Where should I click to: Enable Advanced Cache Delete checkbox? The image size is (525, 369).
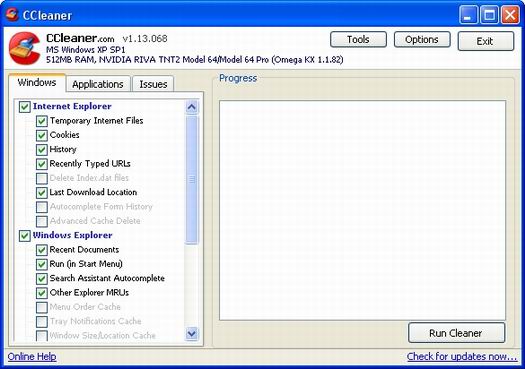pyautogui.click(x=42, y=221)
